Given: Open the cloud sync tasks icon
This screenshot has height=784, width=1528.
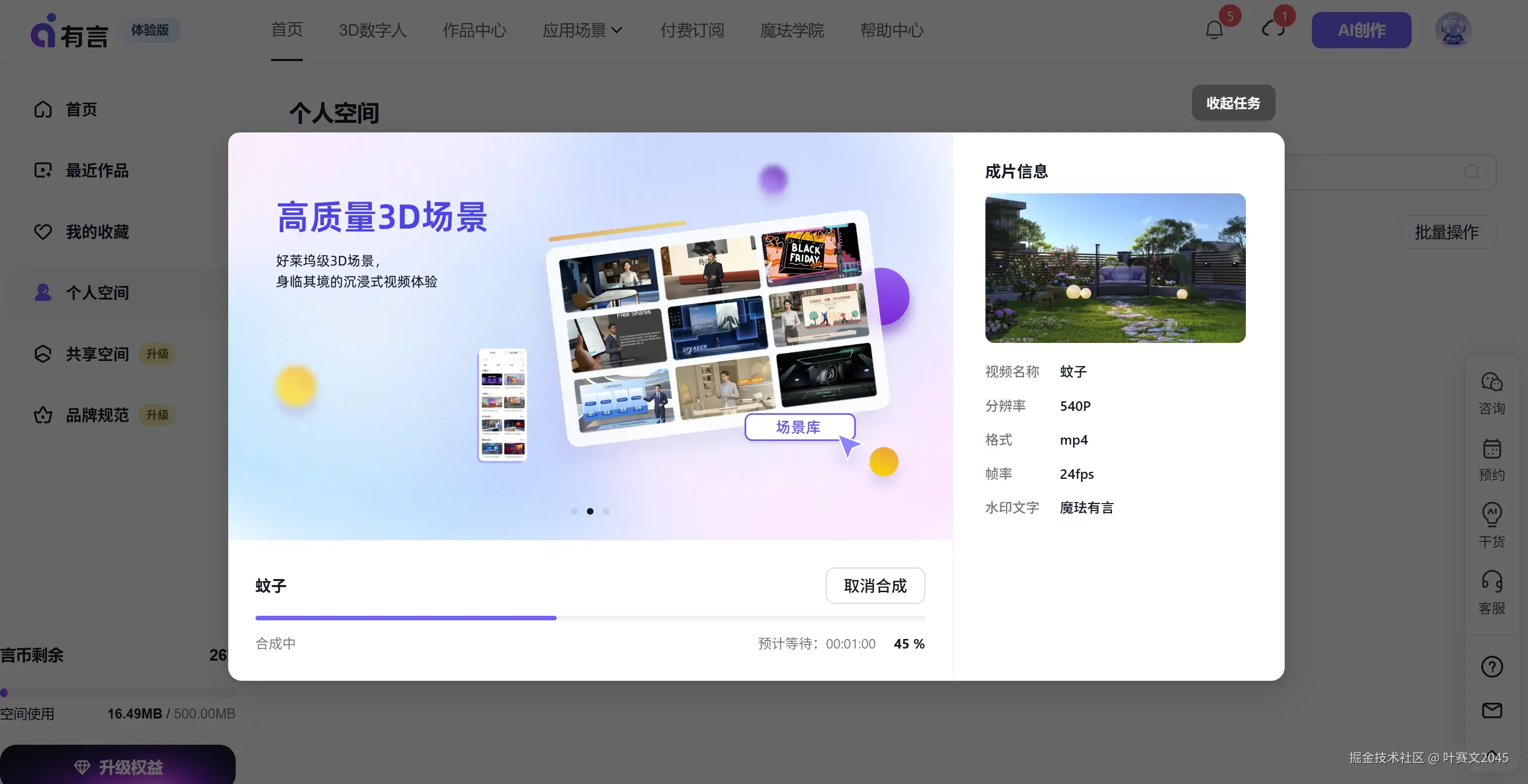Looking at the screenshot, I should pos(1273,30).
